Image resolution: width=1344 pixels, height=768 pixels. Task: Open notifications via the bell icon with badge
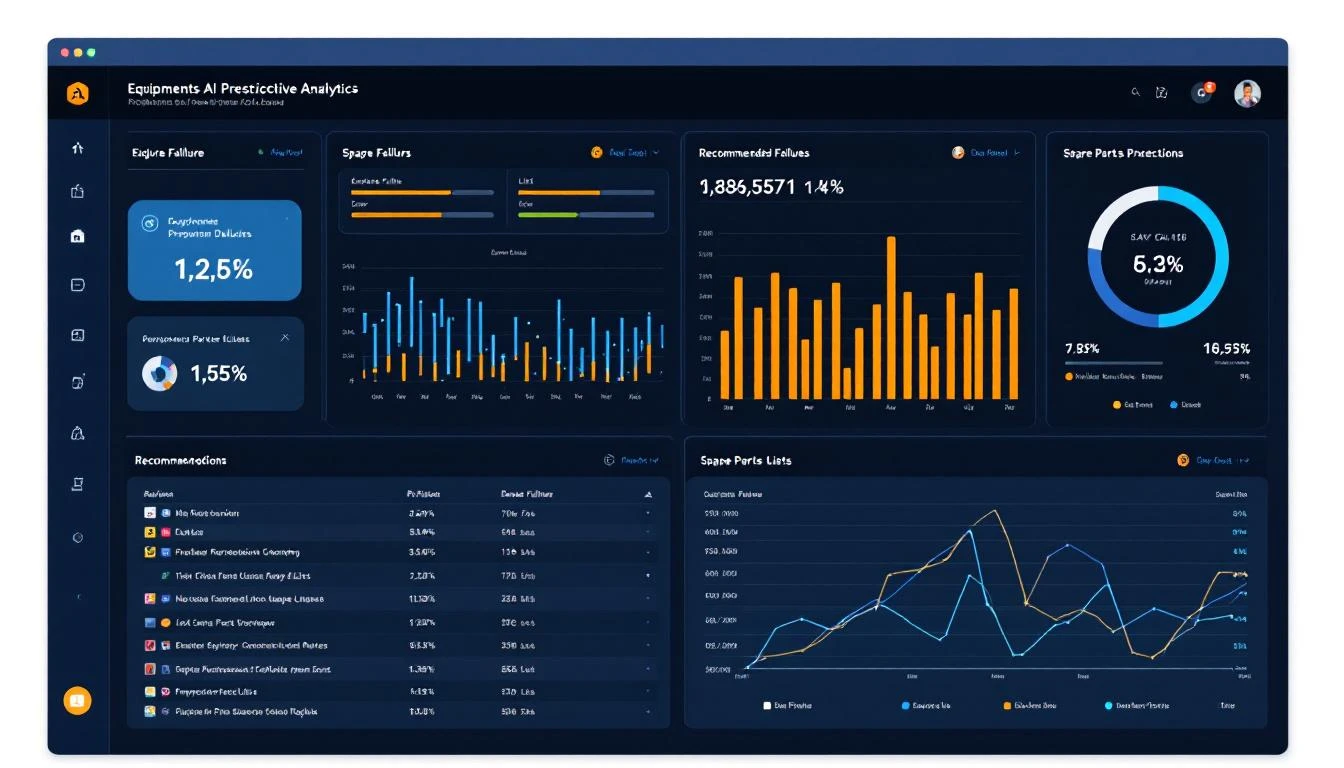(1203, 91)
